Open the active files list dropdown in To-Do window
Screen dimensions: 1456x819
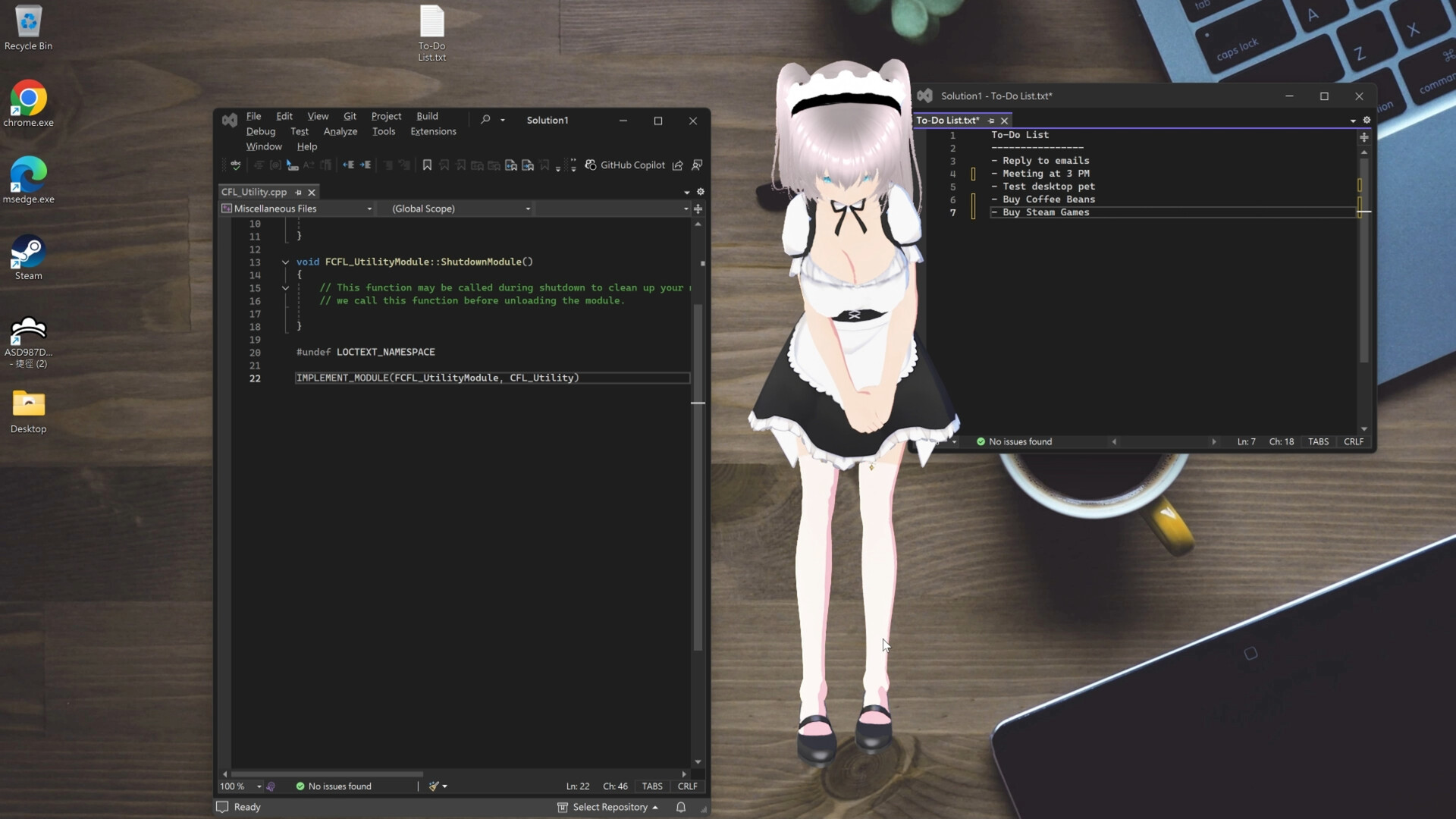[x=1353, y=121]
